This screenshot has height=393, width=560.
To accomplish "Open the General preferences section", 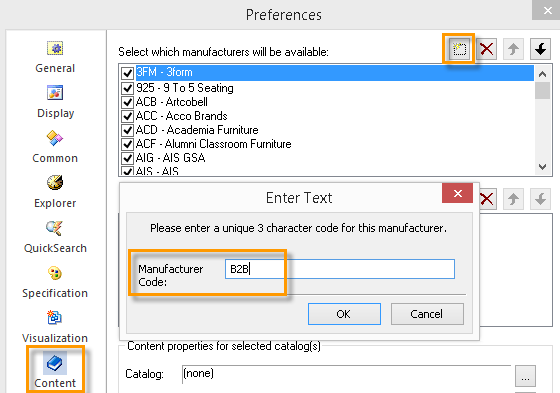I will [x=55, y=57].
